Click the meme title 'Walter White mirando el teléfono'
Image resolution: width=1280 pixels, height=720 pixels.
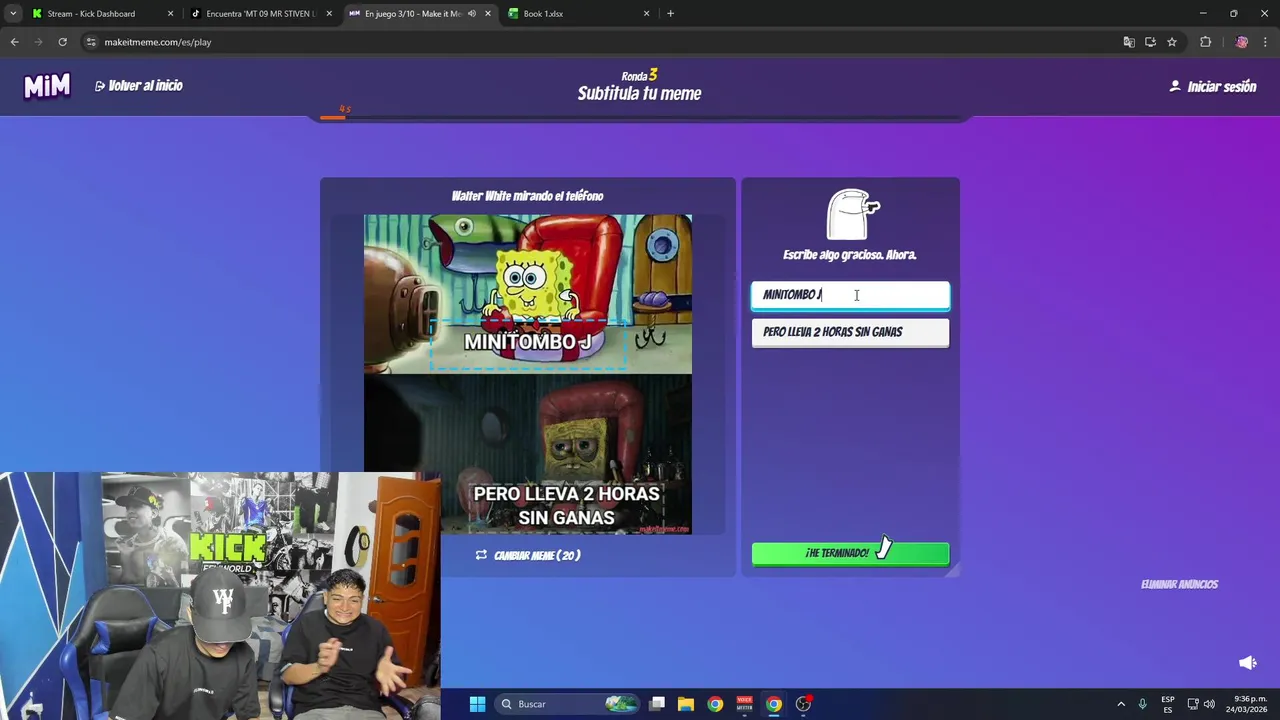tap(527, 196)
